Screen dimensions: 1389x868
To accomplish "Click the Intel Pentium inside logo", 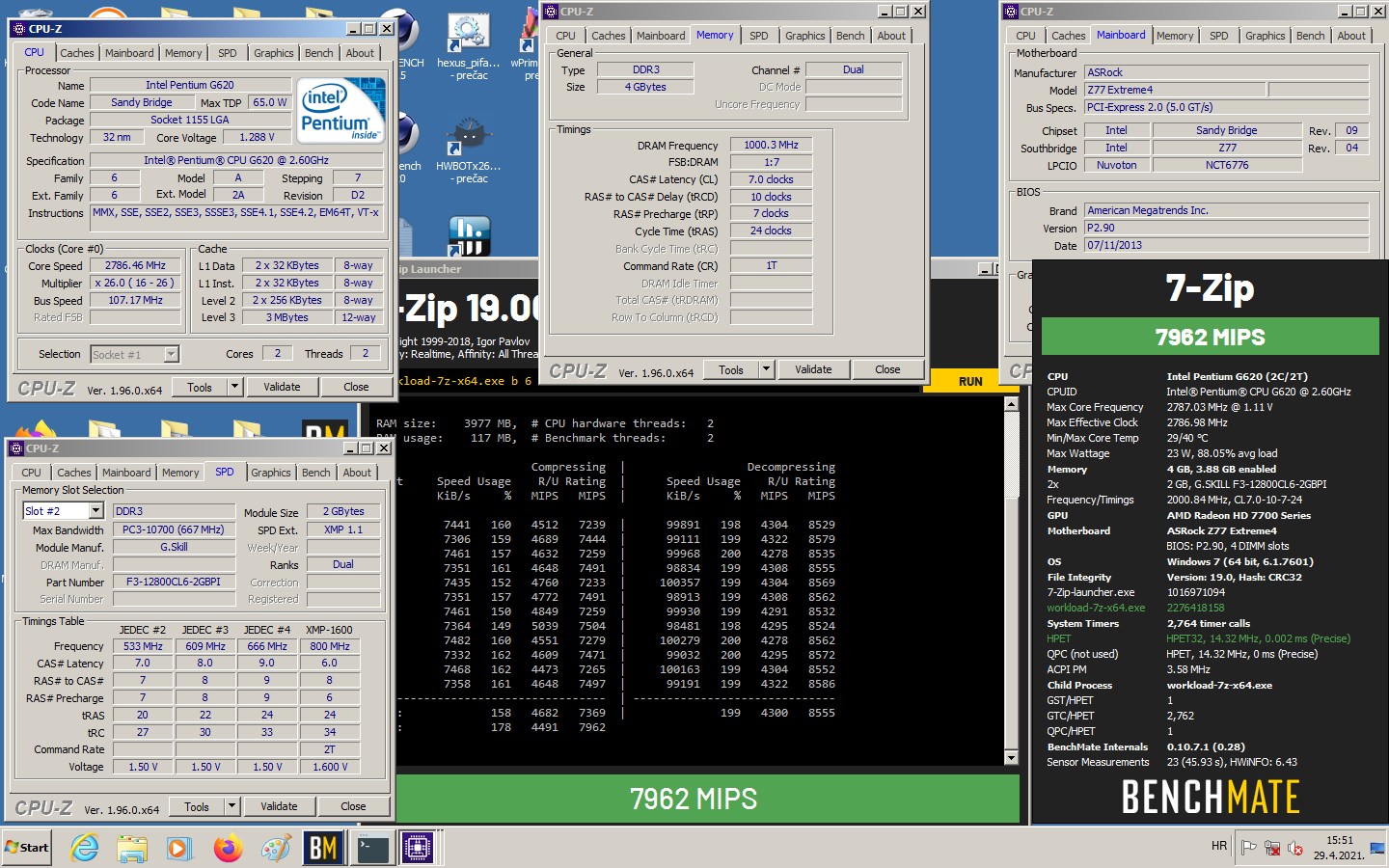I will (x=340, y=112).
